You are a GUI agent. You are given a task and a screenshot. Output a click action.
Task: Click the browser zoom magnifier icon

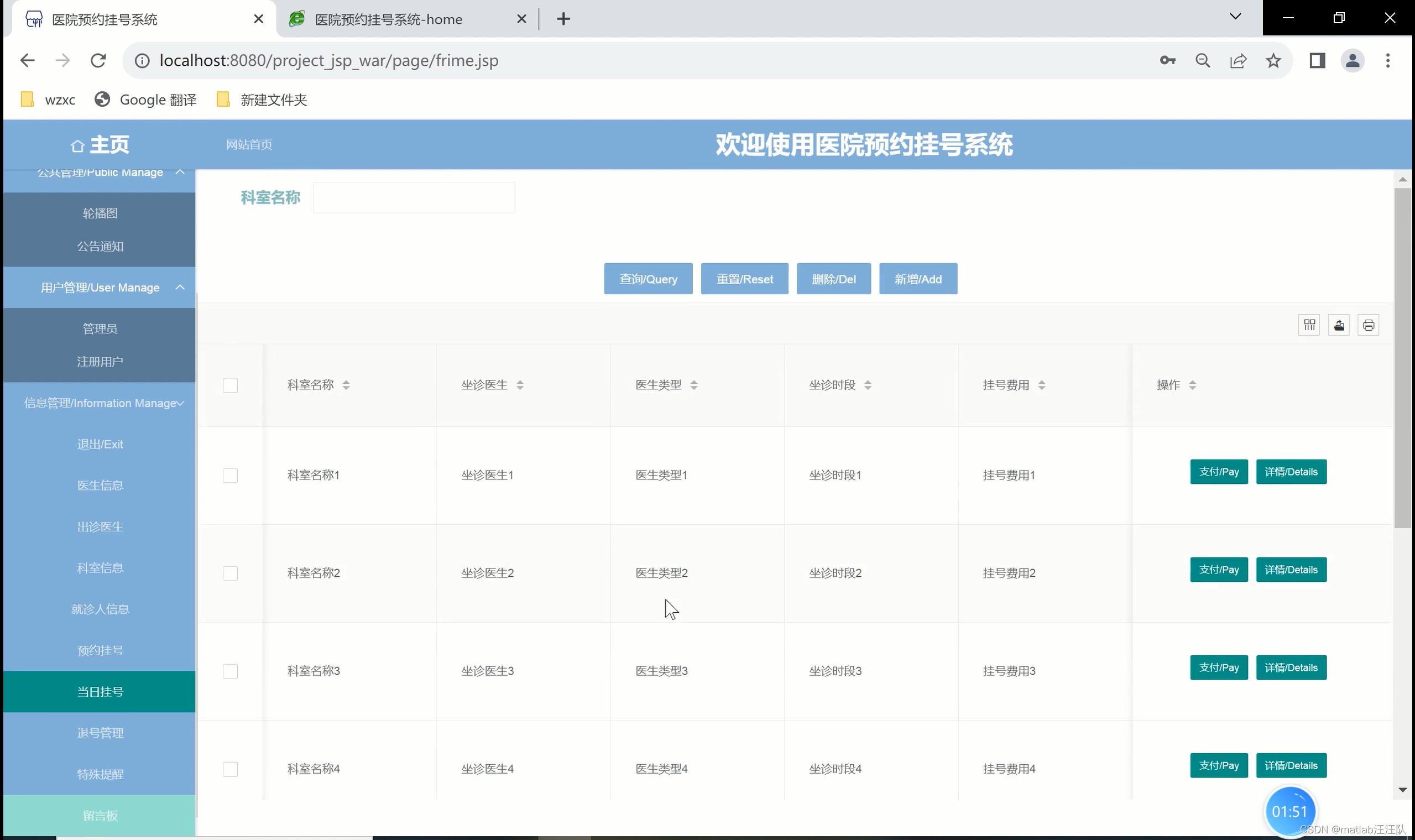coord(1203,61)
